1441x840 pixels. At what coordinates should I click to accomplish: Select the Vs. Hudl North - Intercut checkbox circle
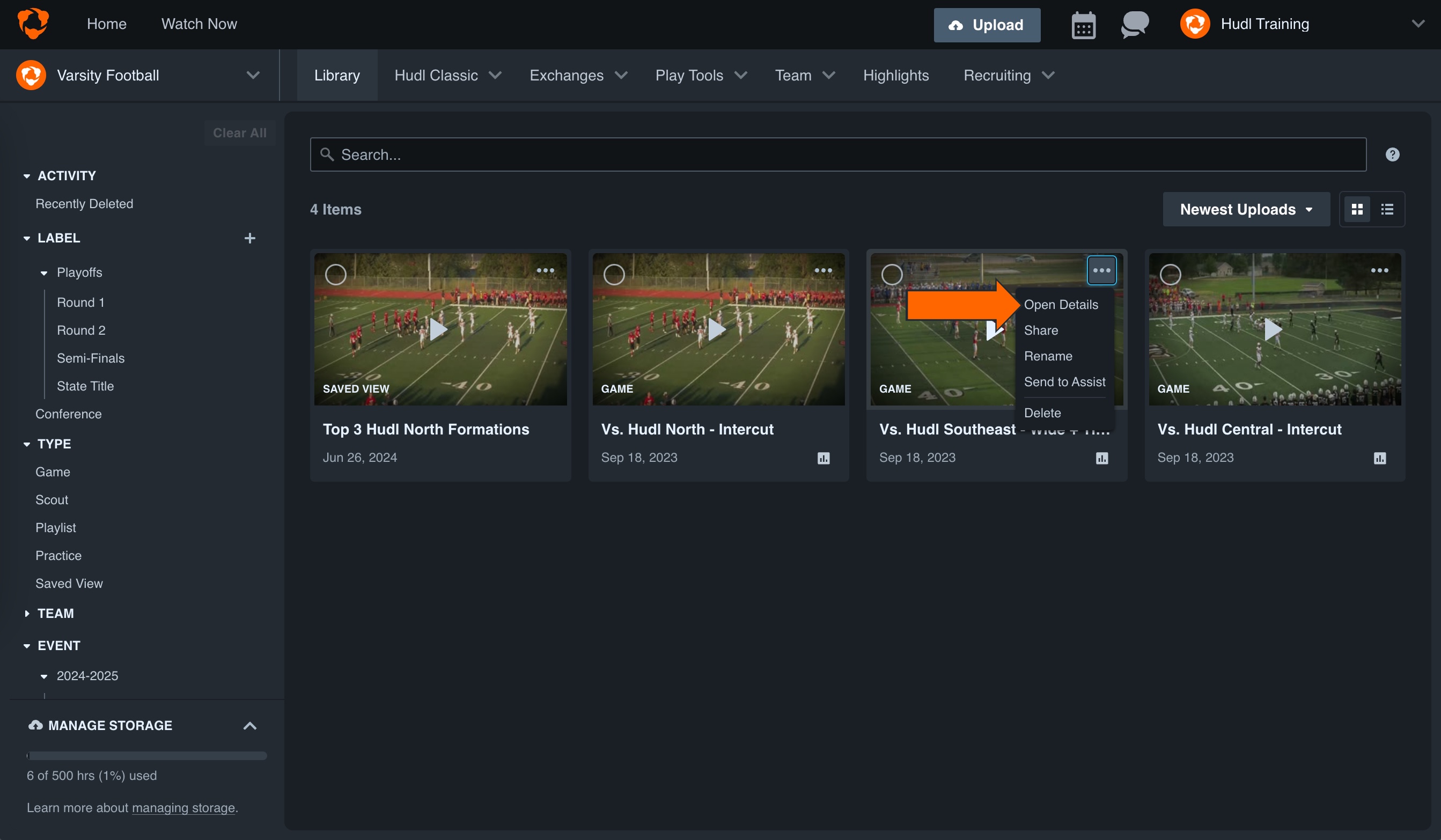click(614, 275)
